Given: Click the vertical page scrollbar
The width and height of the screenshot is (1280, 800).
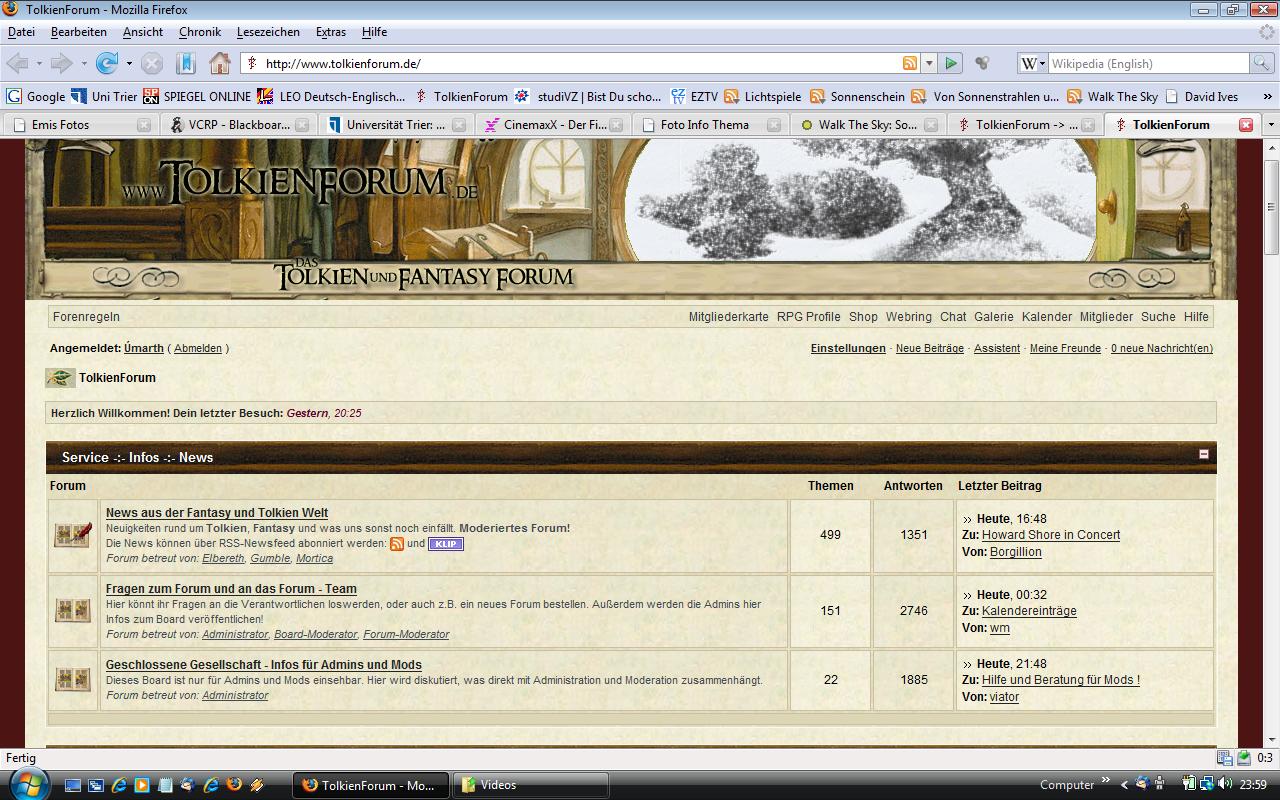Looking at the screenshot, I should [1271, 207].
